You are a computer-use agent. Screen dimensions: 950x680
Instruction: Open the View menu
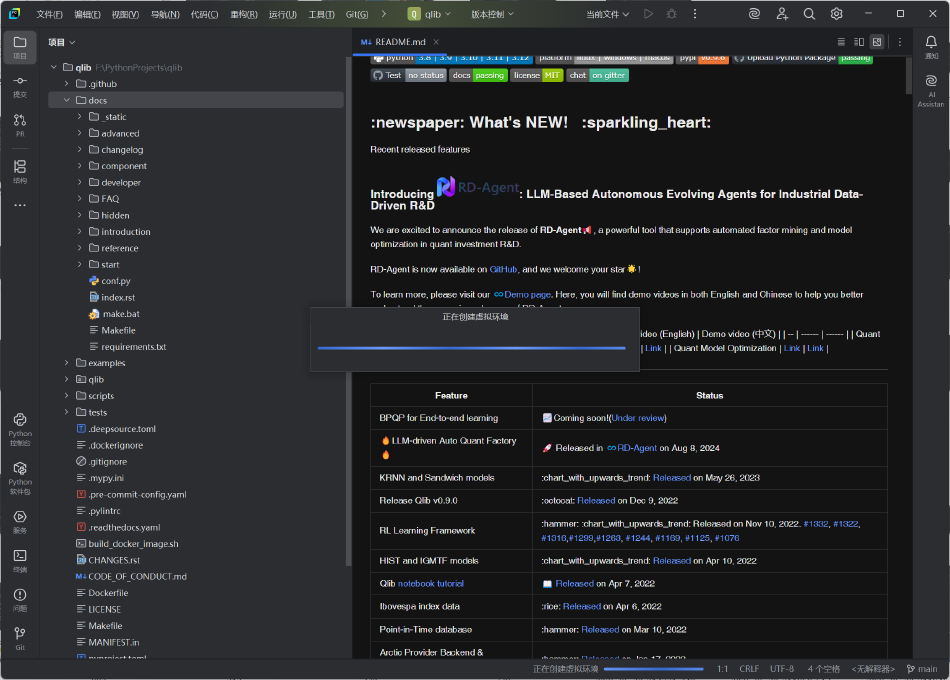click(x=125, y=14)
